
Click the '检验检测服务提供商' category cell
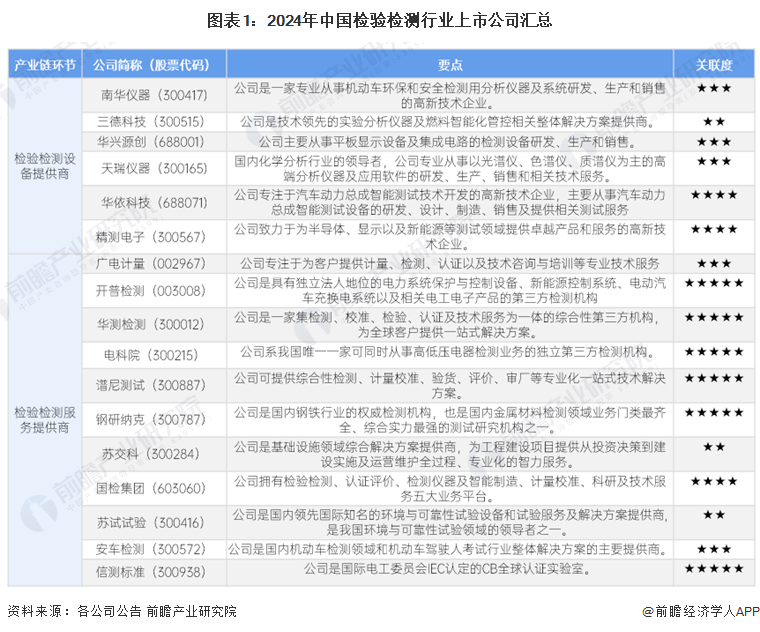pos(45,420)
